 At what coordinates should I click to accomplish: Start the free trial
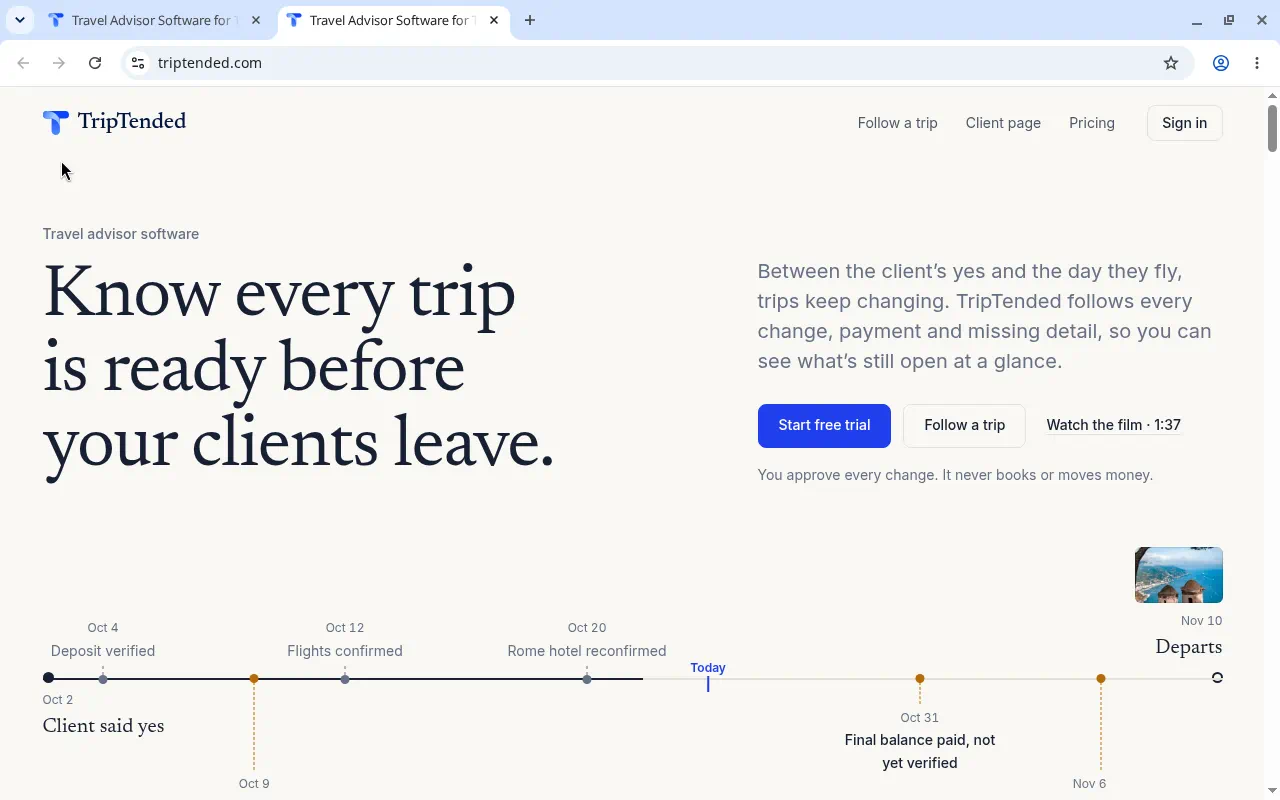pos(824,425)
